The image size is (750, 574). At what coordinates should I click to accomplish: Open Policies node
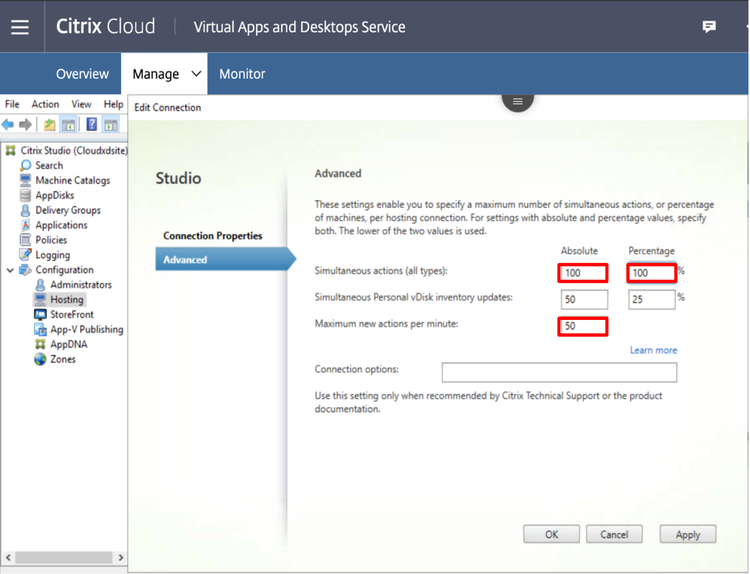[51, 240]
